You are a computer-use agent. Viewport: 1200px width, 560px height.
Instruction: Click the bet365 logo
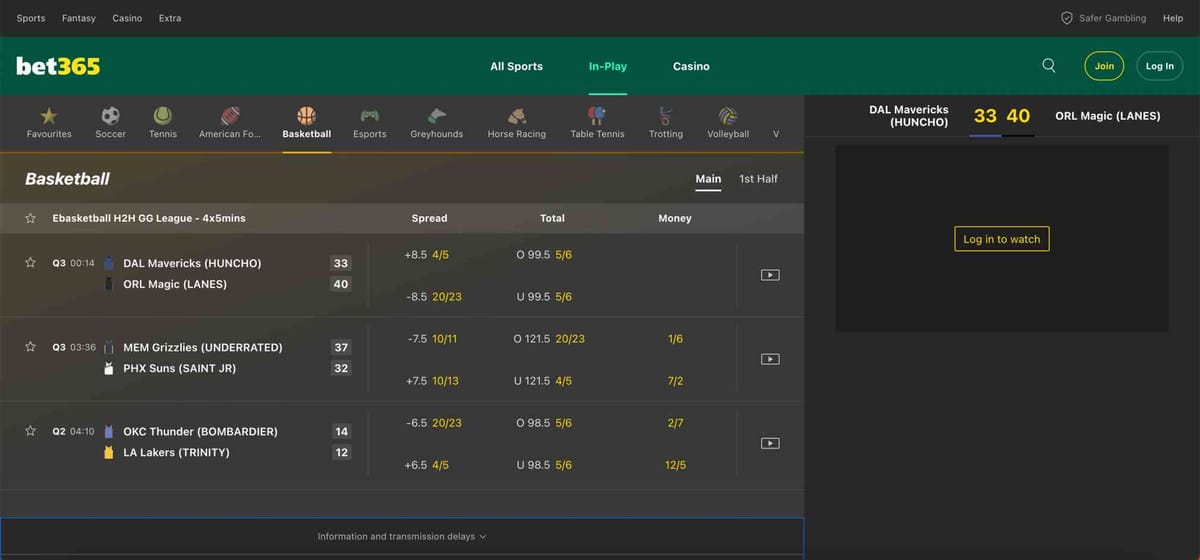58,66
